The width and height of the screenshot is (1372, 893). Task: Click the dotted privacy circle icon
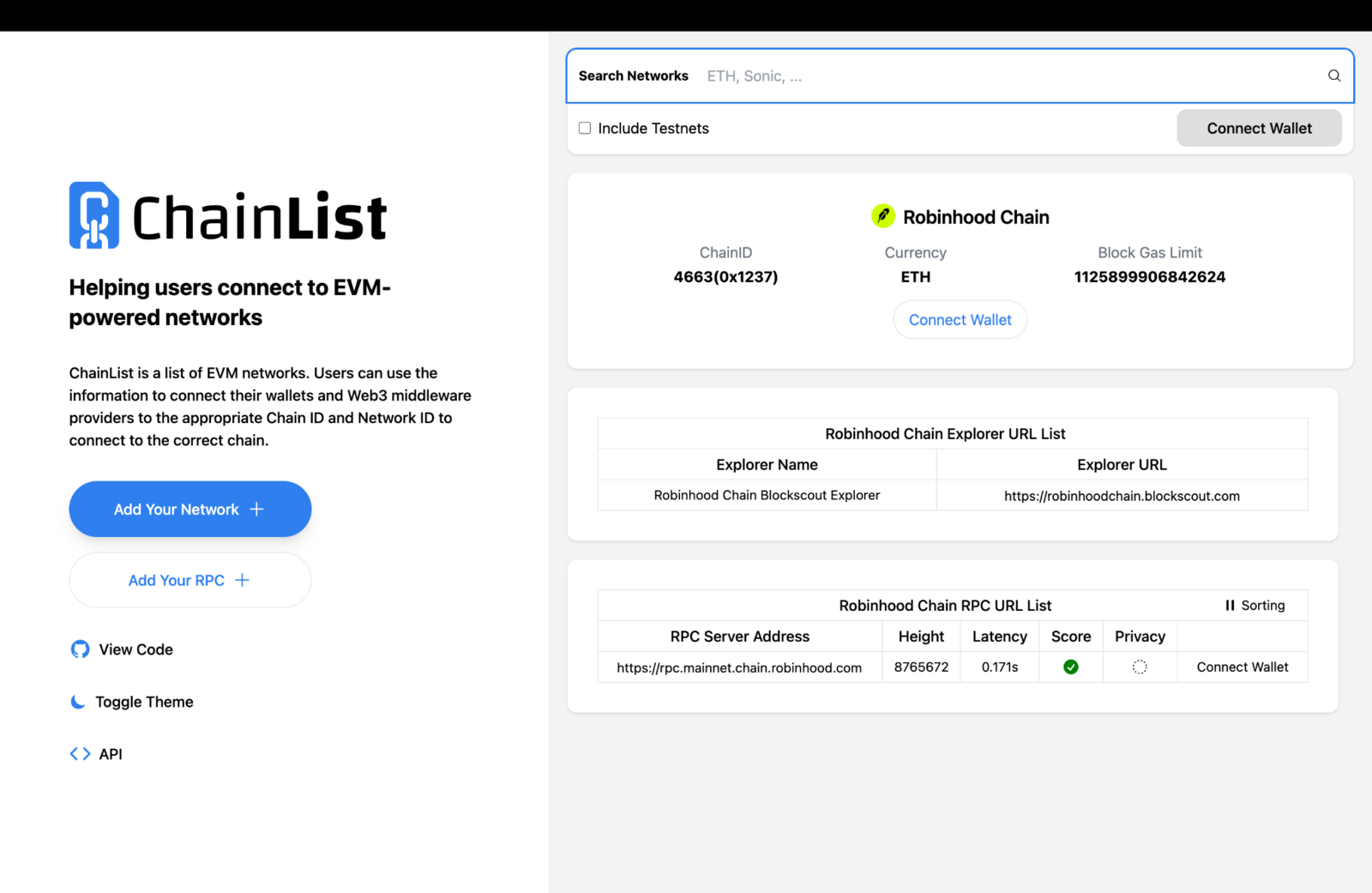(x=1140, y=667)
